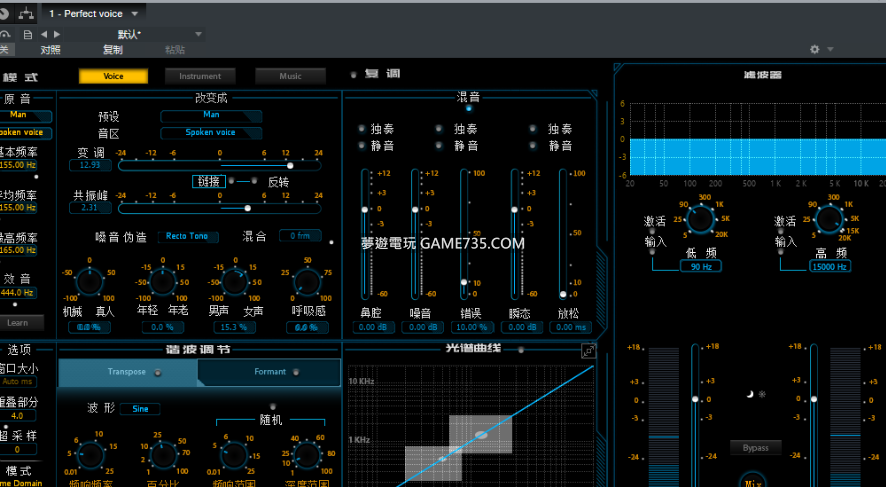Screen dimensions: 886x487
Task: Enable the first 独奏 solo button
Action: [x=362, y=129]
